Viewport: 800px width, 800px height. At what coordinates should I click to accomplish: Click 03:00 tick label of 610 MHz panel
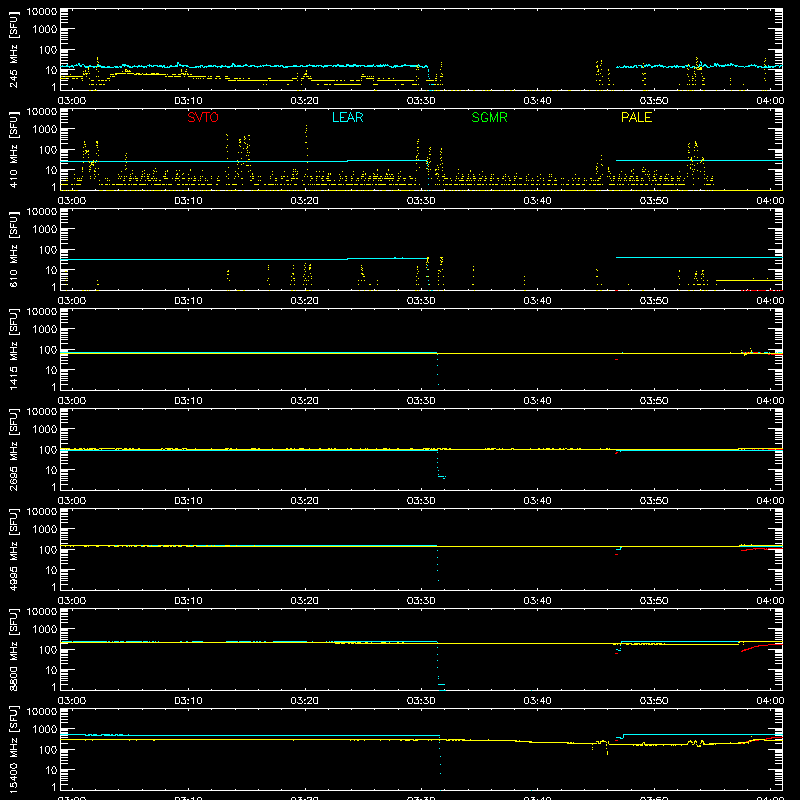pyautogui.click(x=72, y=301)
